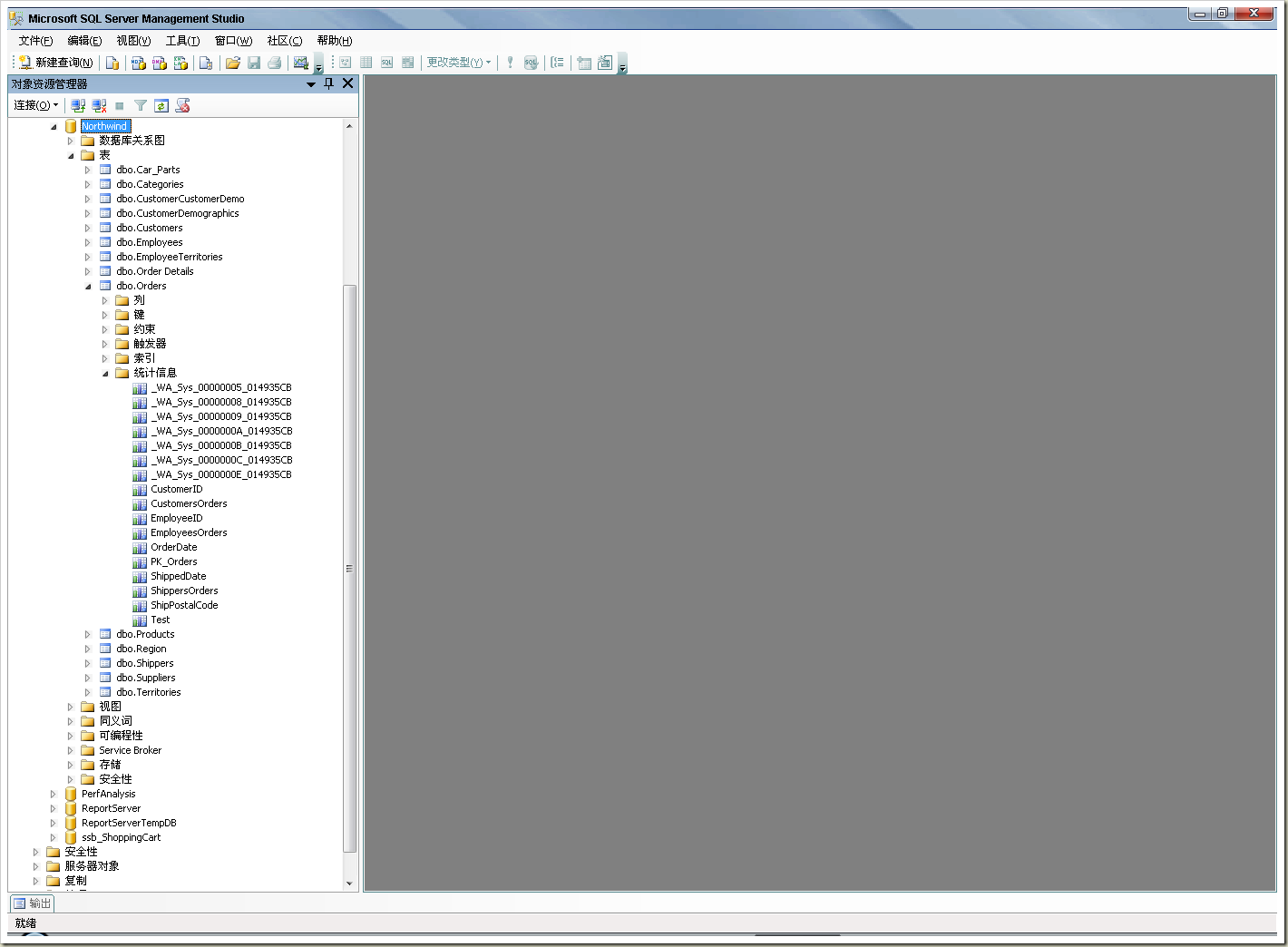
Task: Expand the dbo.Customers table
Action: 88,228
